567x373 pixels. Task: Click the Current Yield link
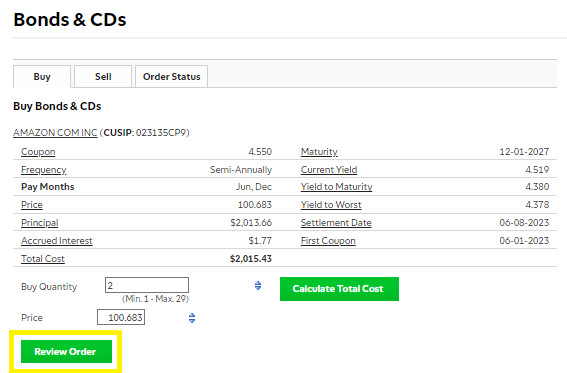[x=329, y=170]
